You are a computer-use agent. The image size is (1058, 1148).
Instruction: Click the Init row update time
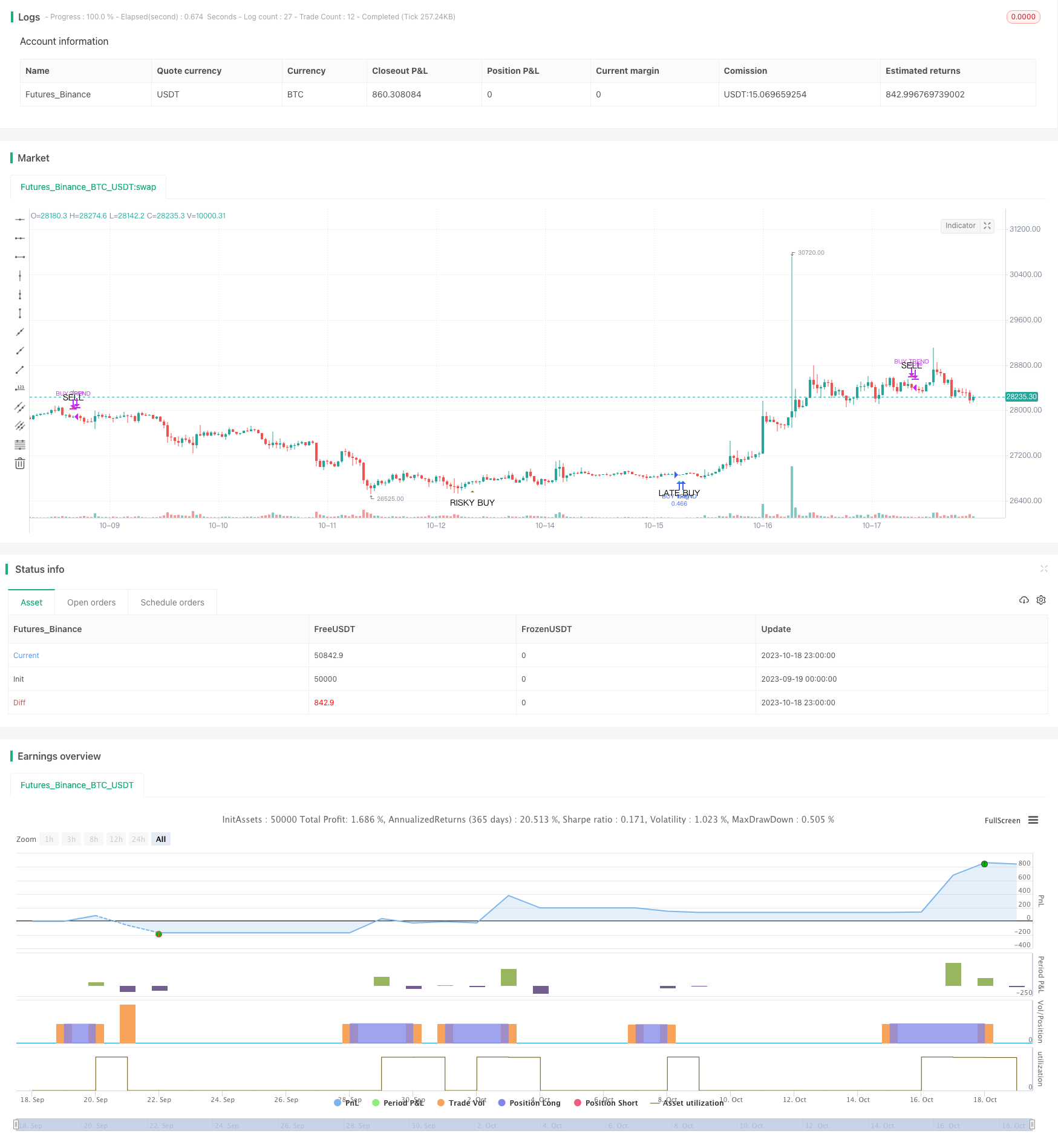coord(798,679)
